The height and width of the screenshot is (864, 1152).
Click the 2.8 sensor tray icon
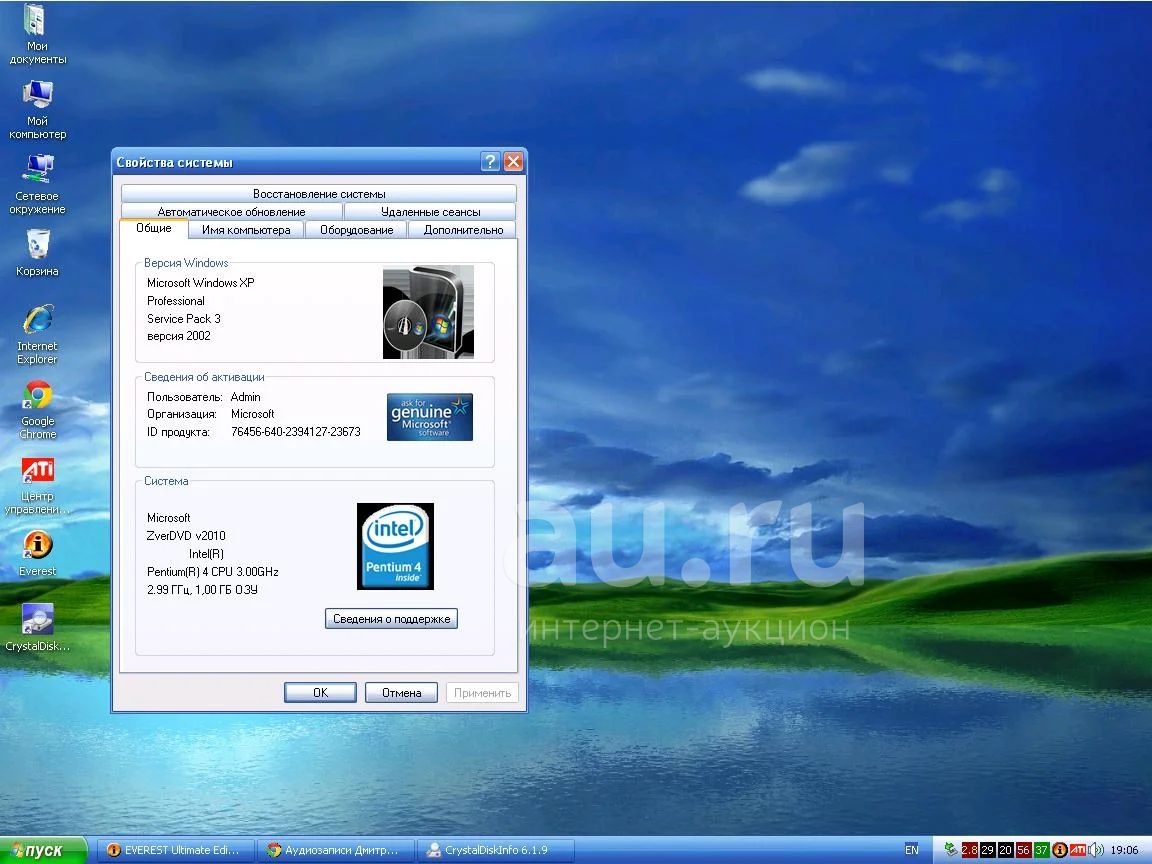[x=970, y=850]
